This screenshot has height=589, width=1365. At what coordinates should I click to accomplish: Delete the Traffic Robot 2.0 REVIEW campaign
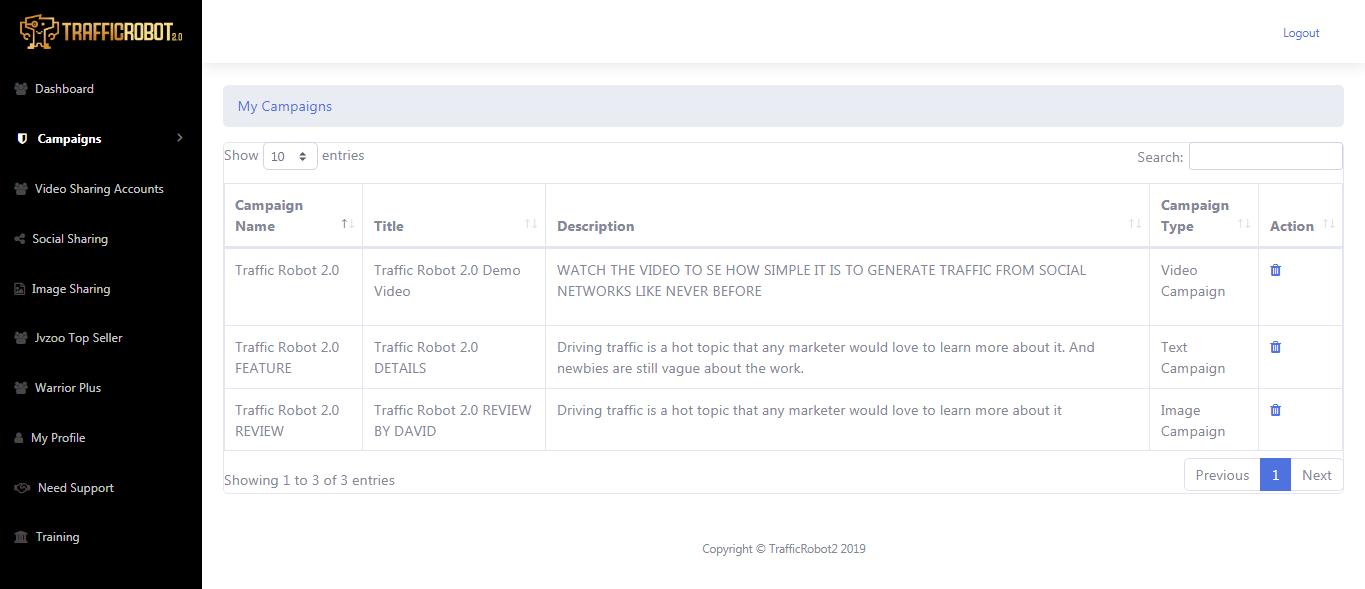tap(1275, 410)
